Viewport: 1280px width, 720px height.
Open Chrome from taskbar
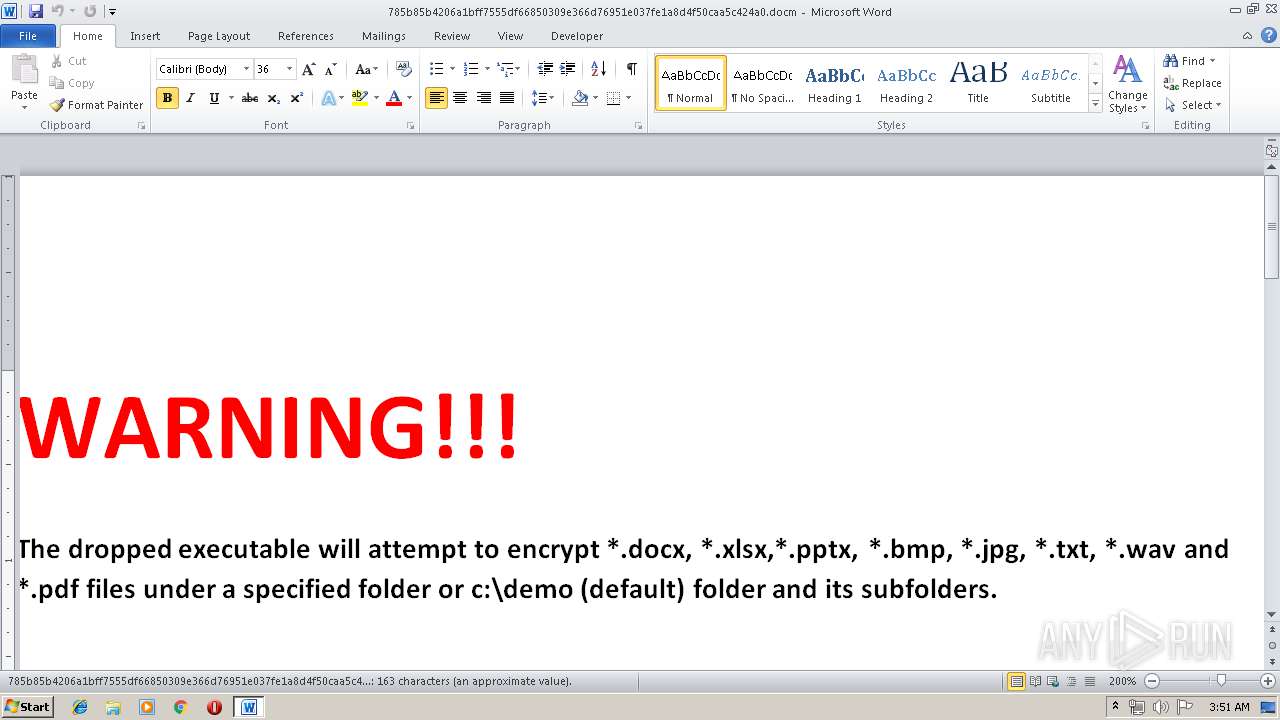[180, 707]
